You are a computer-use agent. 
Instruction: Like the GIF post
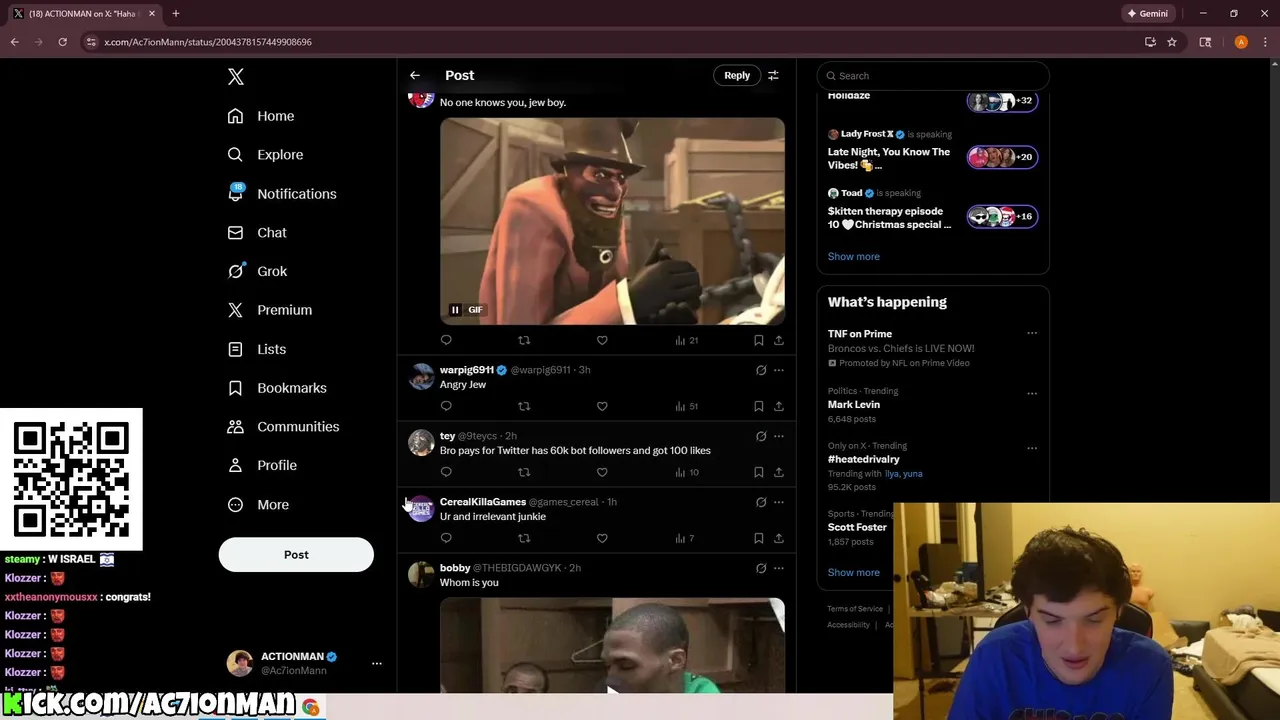[x=602, y=340]
